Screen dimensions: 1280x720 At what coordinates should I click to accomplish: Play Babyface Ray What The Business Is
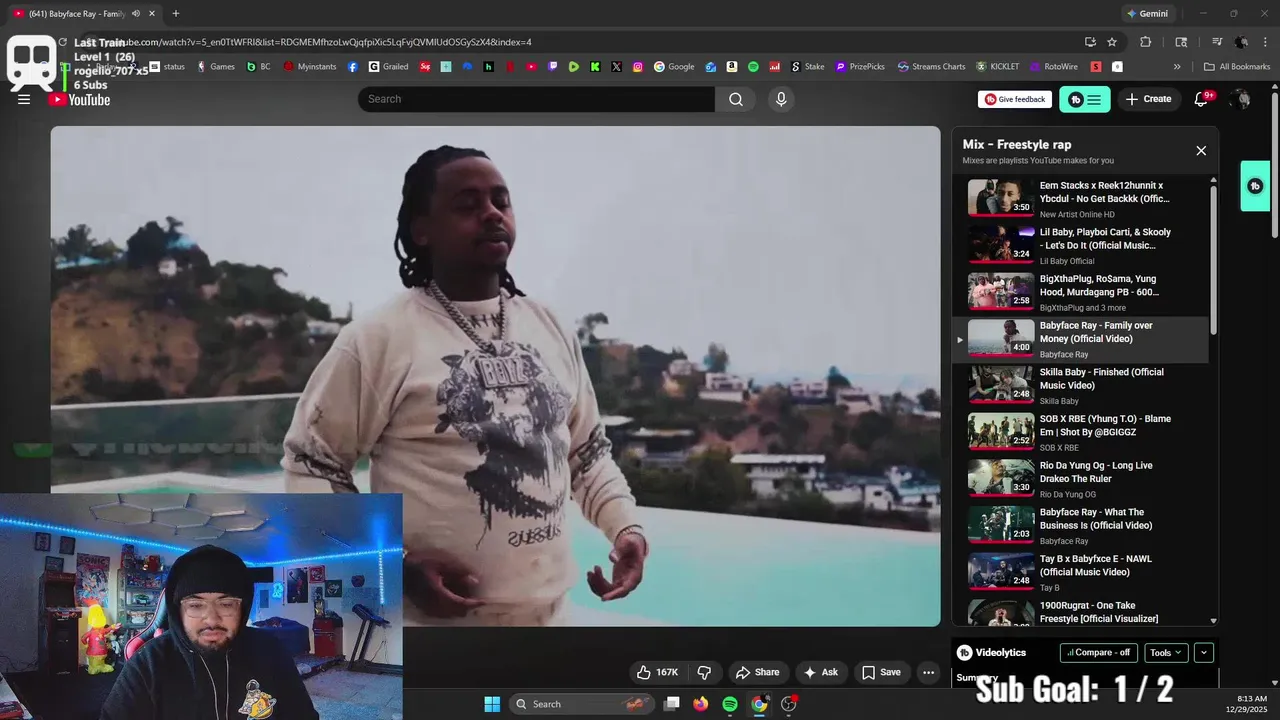click(x=1081, y=526)
